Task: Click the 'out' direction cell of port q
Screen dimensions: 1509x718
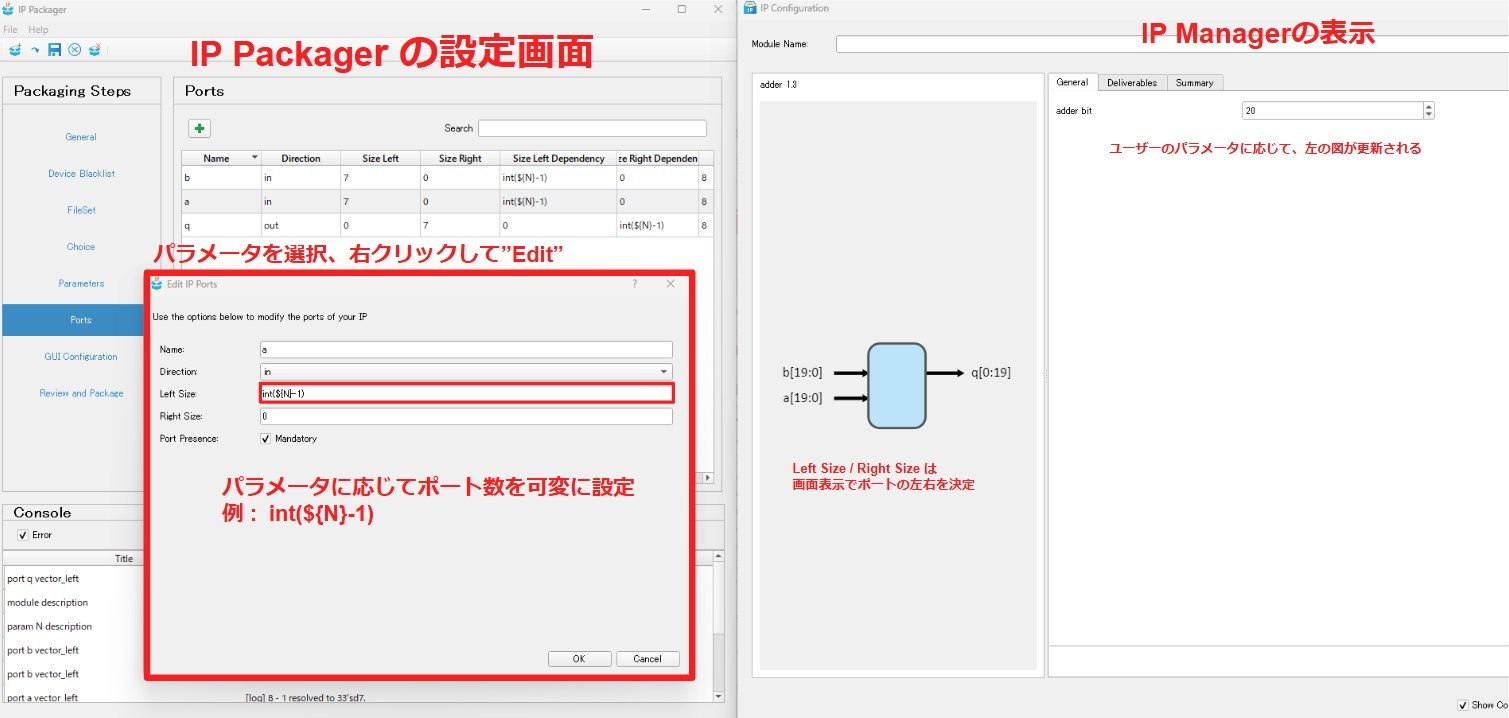Action: [x=301, y=225]
